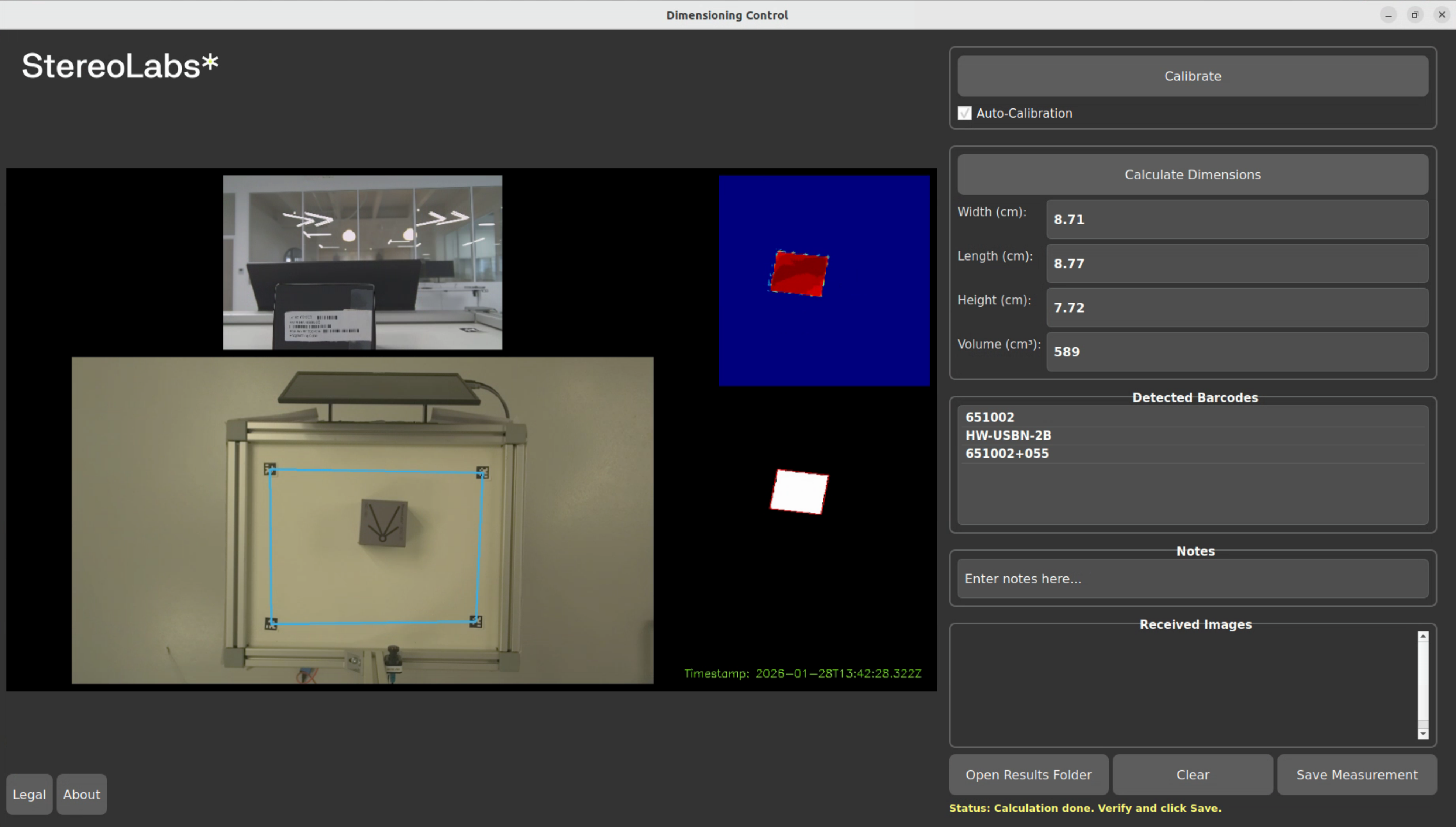Screen dimensions: 1456x827
Task: Click the Width value field
Action: tap(1236, 219)
